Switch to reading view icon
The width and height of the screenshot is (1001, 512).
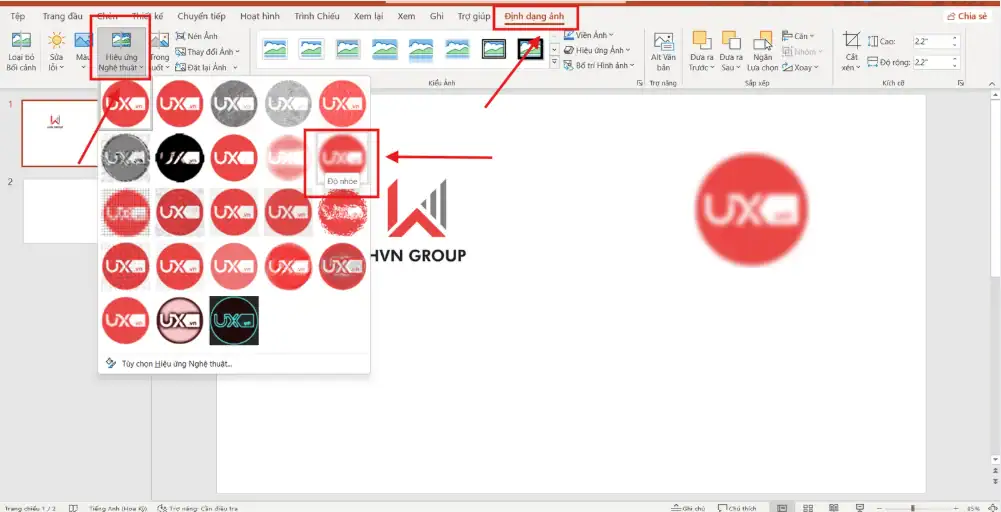[x=834, y=508]
